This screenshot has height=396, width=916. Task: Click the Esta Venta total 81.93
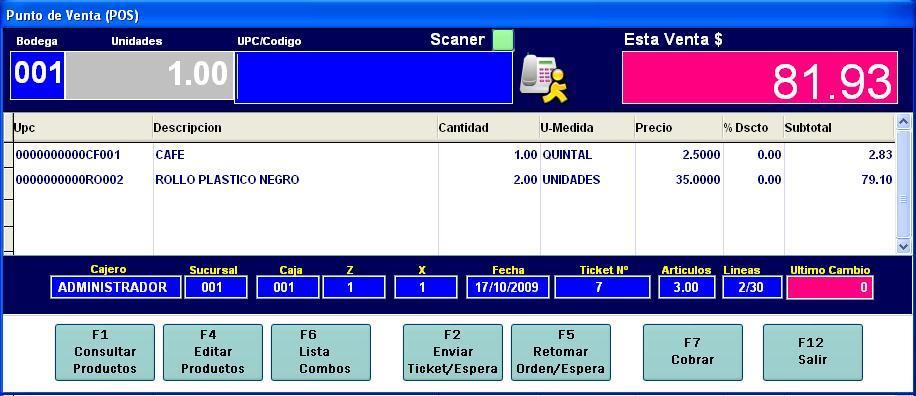pos(759,78)
